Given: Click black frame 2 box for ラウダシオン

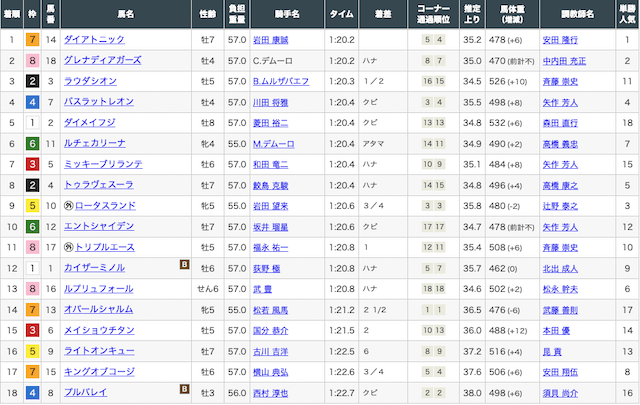Looking at the screenshot, I should (32, 81).
